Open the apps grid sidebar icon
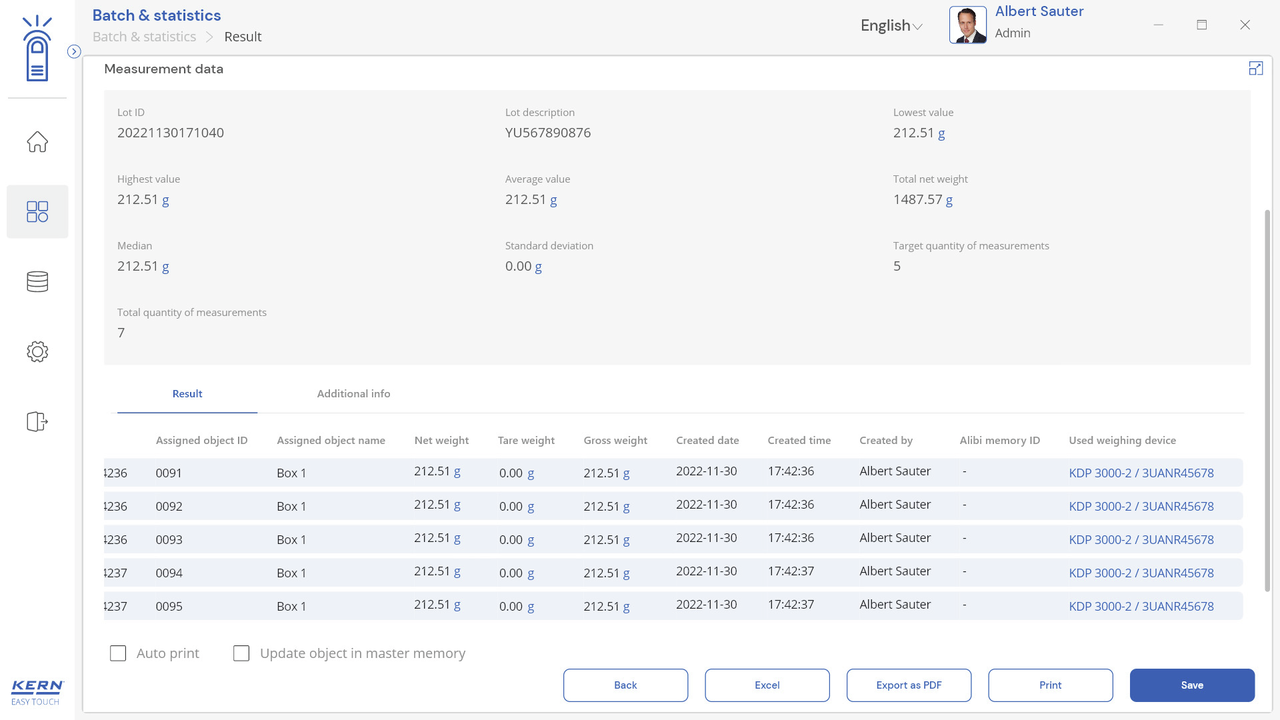 [x=37, y=211]
